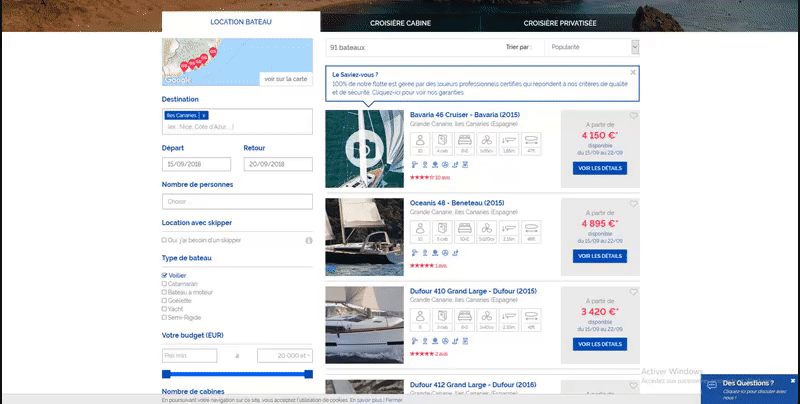Click the berths bed icon for Dufour 410
This screenshot has height=404, width=800.
coord(464,320)
